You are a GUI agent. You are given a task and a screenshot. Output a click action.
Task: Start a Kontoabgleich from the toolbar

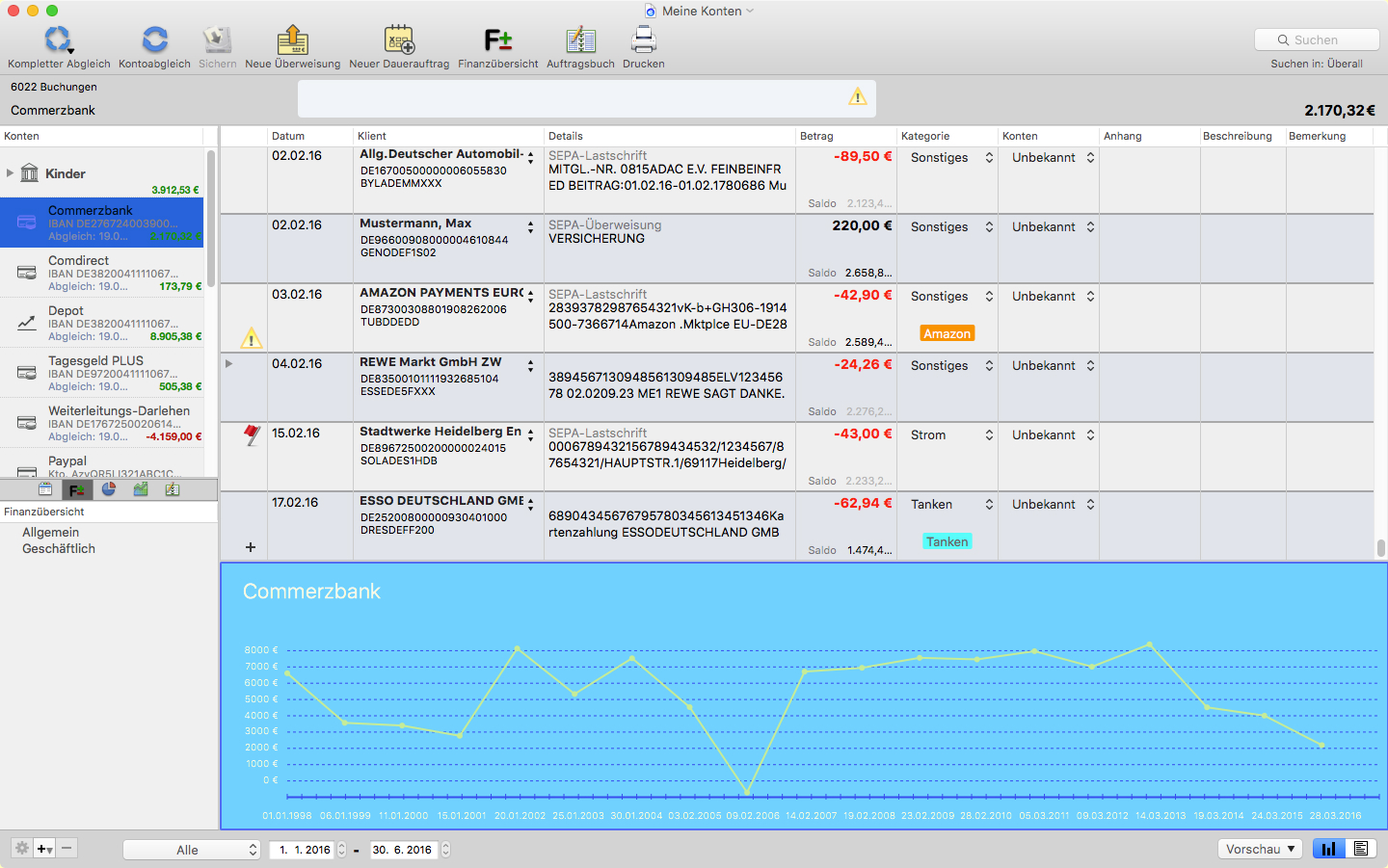pos(154,40)
